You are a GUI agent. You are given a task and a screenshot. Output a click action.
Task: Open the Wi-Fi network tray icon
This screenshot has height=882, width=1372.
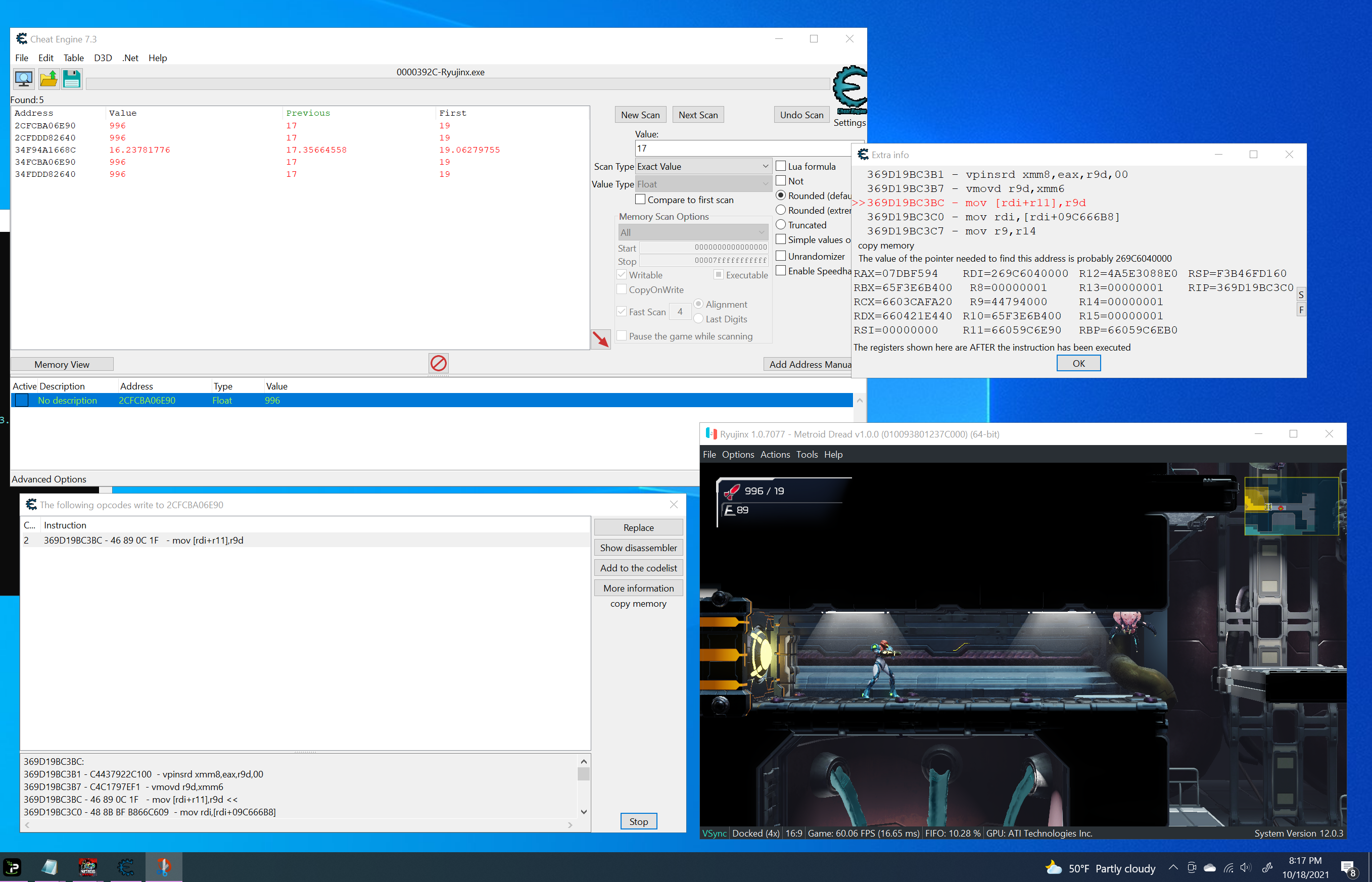coord(1228,868)
